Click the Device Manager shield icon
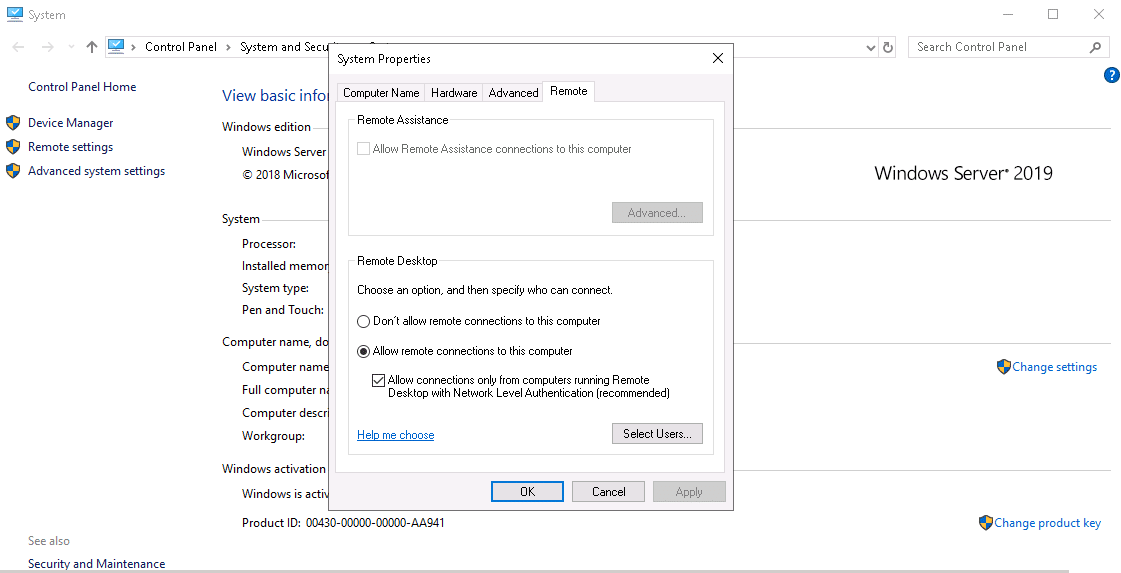Screen dimensions: 1121x573 tap(13, 123)
